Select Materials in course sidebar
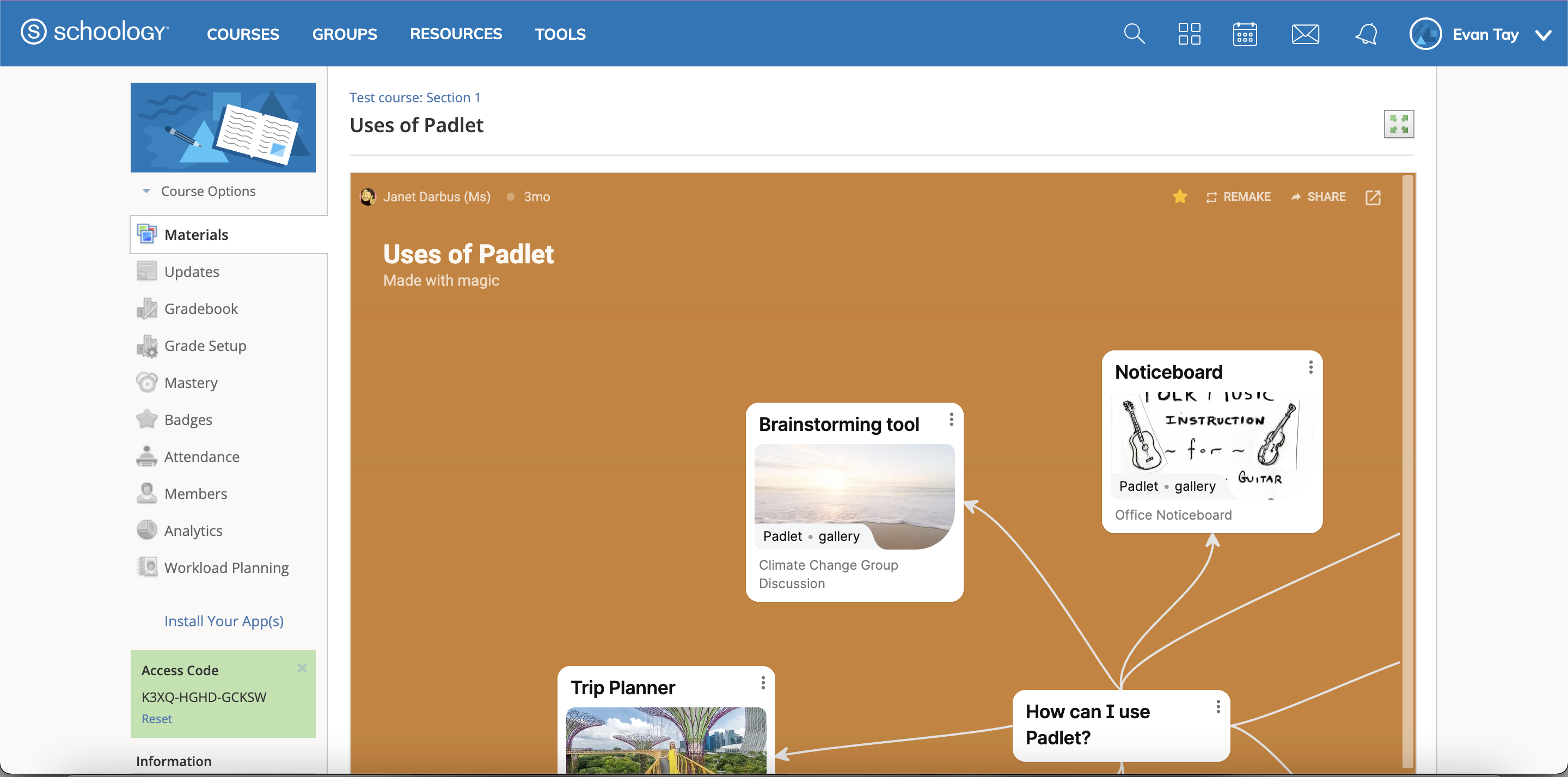Viewport: 1568px width, 777px height. (228, 235)
